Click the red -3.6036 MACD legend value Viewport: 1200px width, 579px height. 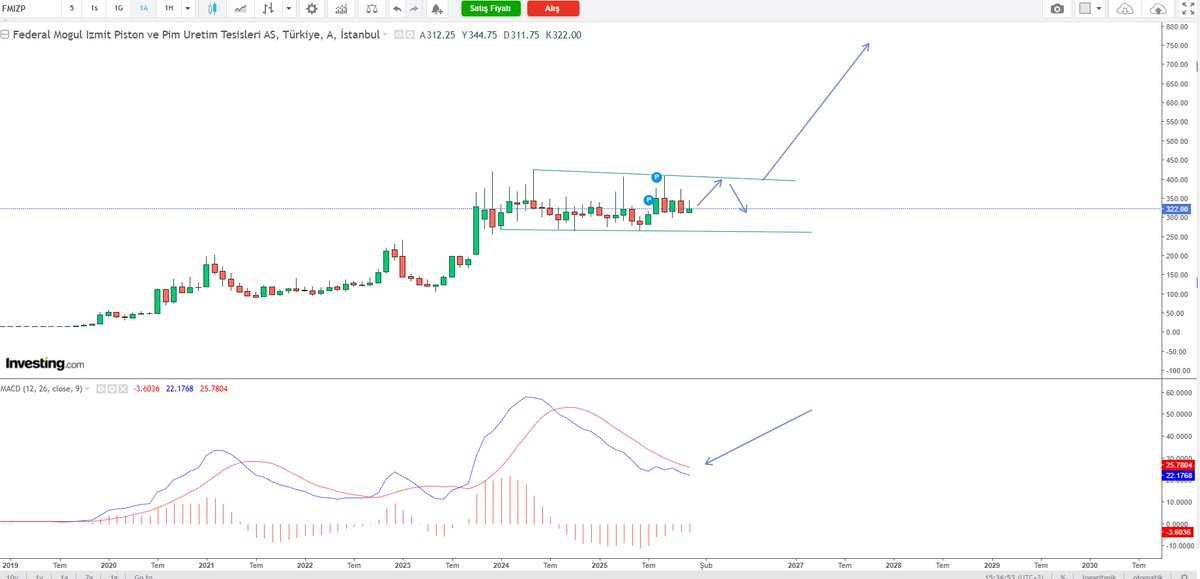(x=146, y=389)
